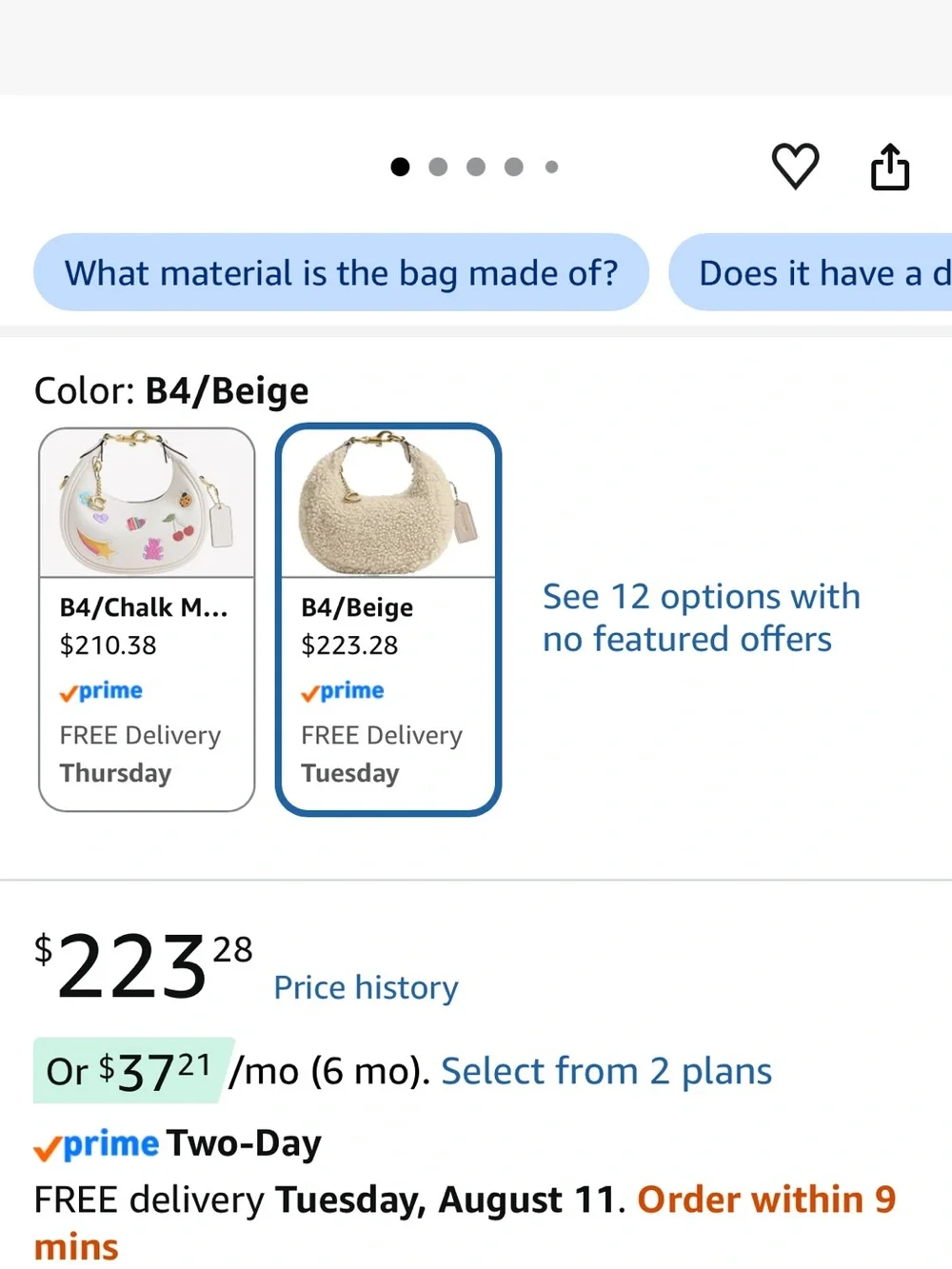This screenshot has width=952, height=1269.
Task: Select the B4/Chalk color option
Action: pos(147,620)
